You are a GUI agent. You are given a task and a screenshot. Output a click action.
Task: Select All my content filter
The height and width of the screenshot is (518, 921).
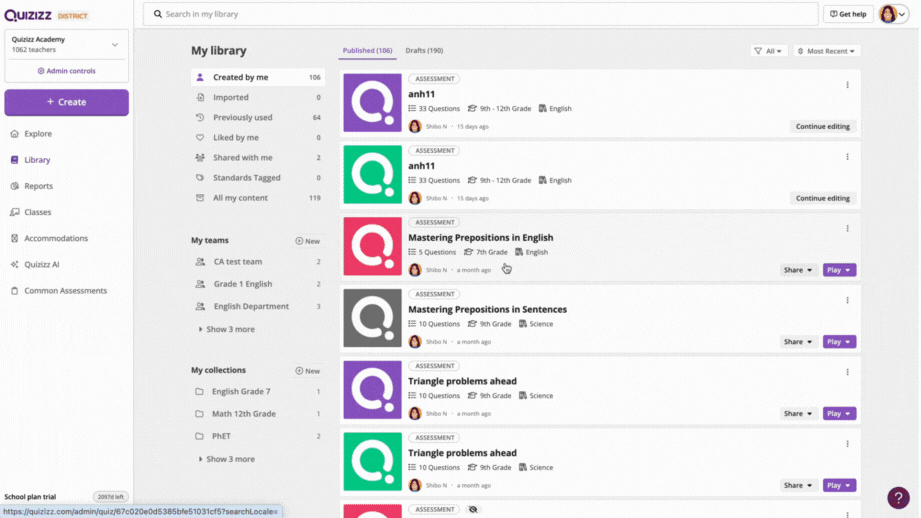click(258, 198)
